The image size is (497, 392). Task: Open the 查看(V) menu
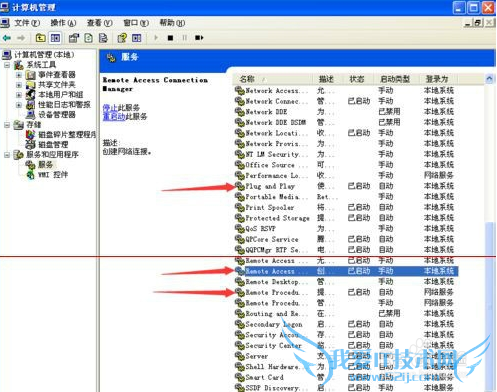(100, 23)
